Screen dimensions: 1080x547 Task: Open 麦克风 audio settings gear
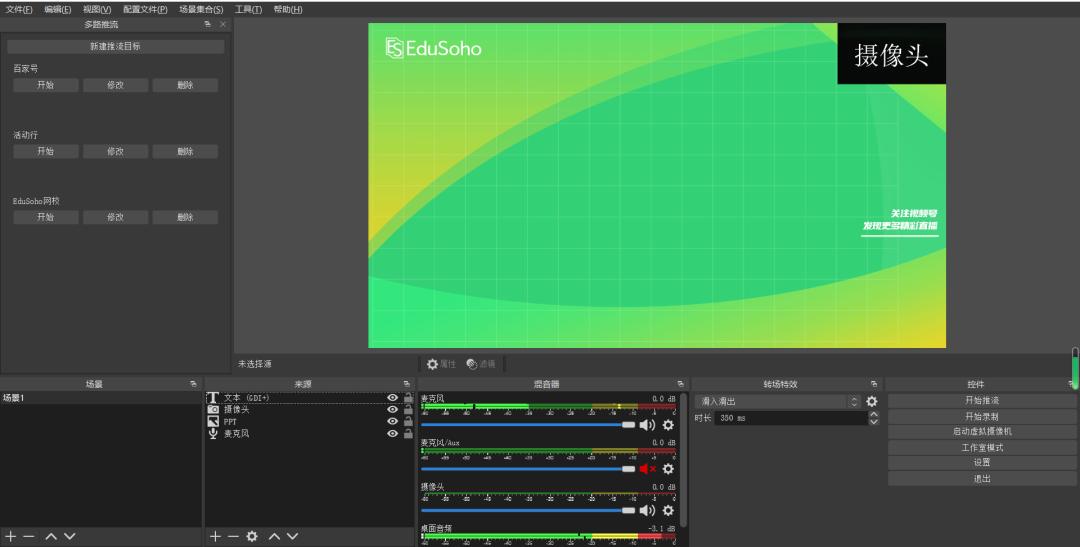[668, 425]
